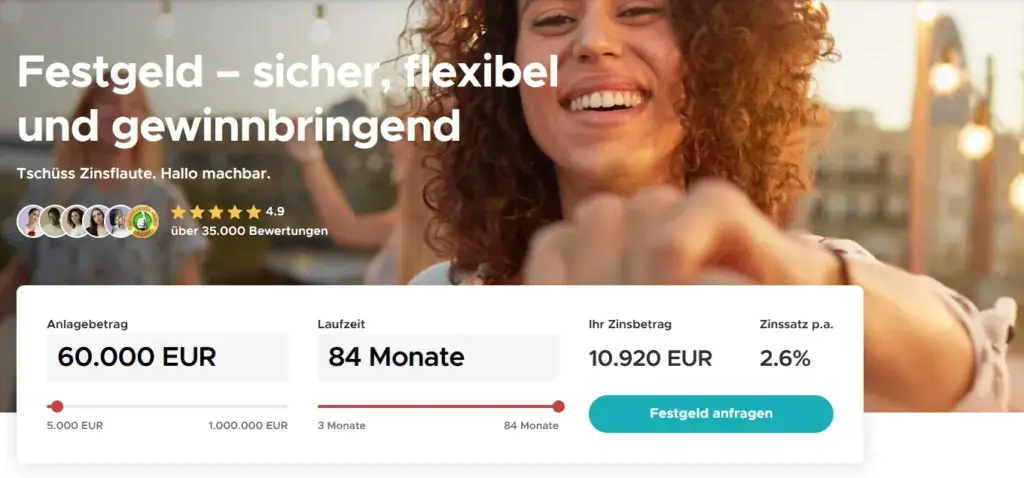Click the first reviewer avatar on the left
The image size is (1024, 478).
point(31,221)
